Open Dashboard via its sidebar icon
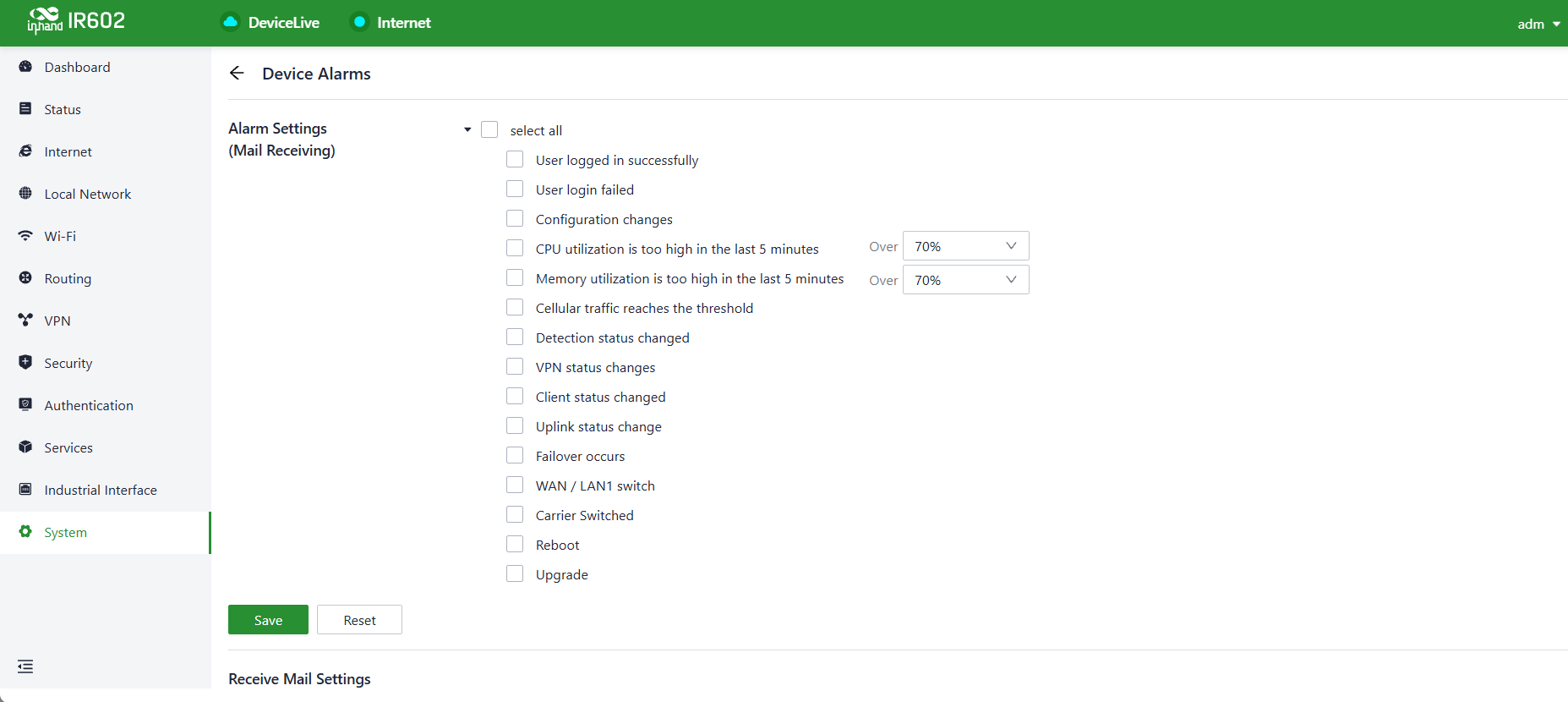This screenshot has width=1568, height=702. click(25, 67)
